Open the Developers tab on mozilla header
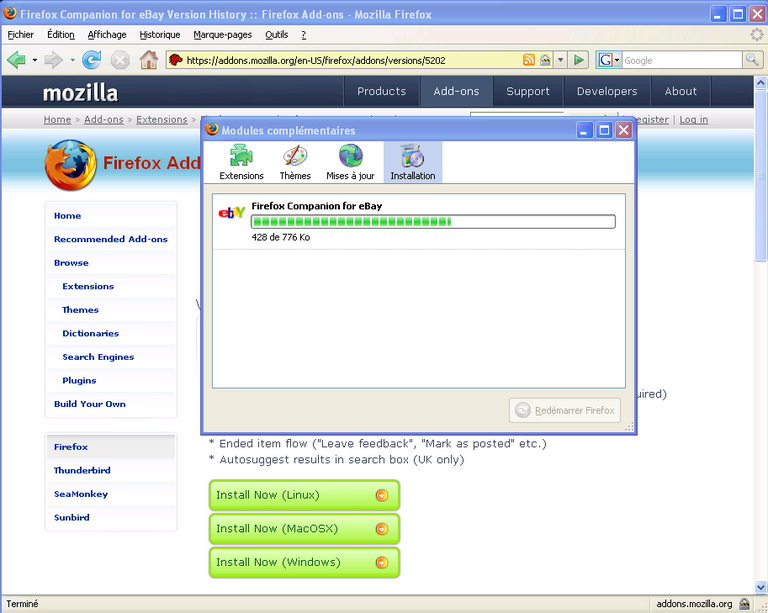The image size is (768, 613). coord(607,91)
